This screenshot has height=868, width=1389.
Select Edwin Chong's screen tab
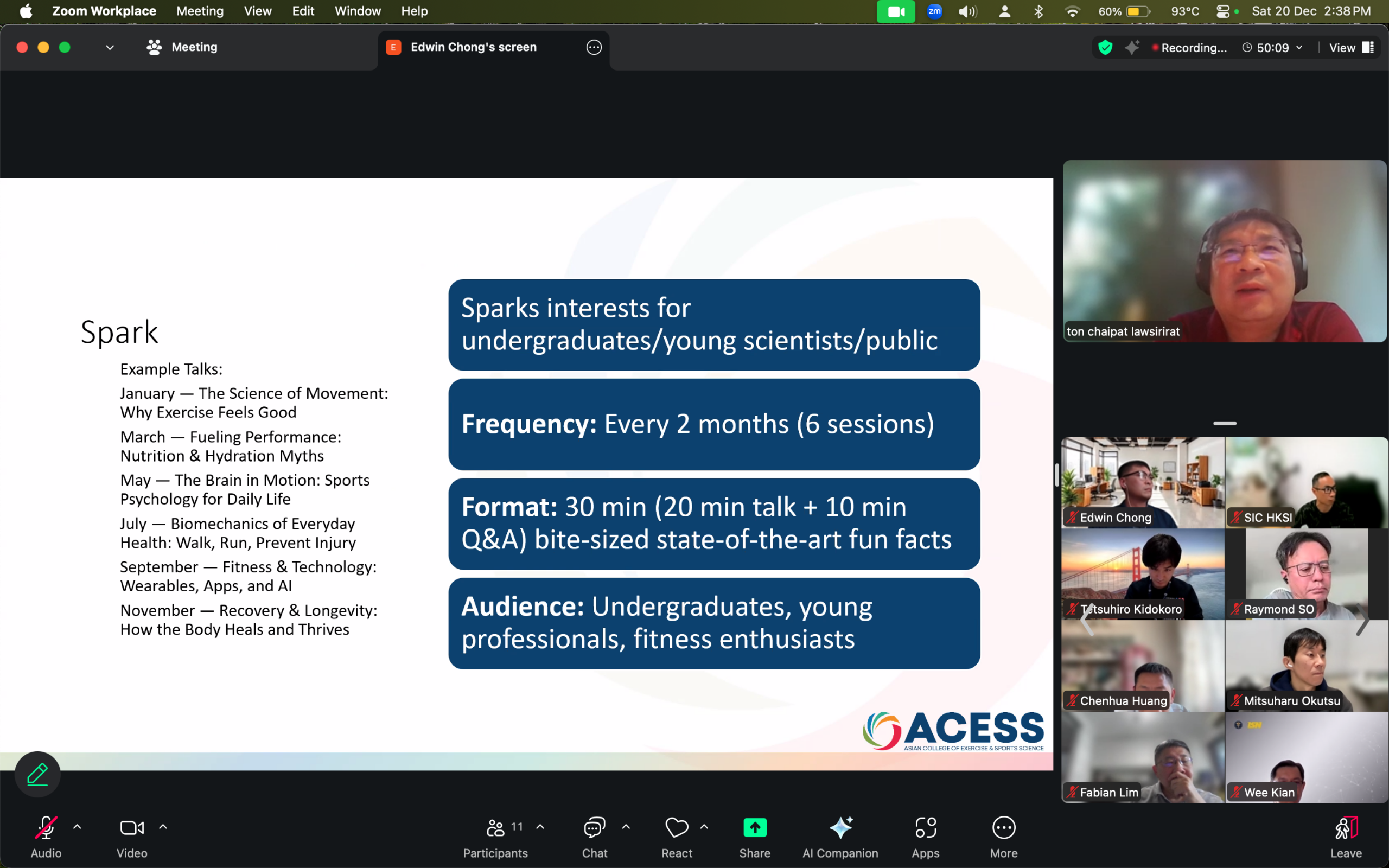click(x=474, y=47)
